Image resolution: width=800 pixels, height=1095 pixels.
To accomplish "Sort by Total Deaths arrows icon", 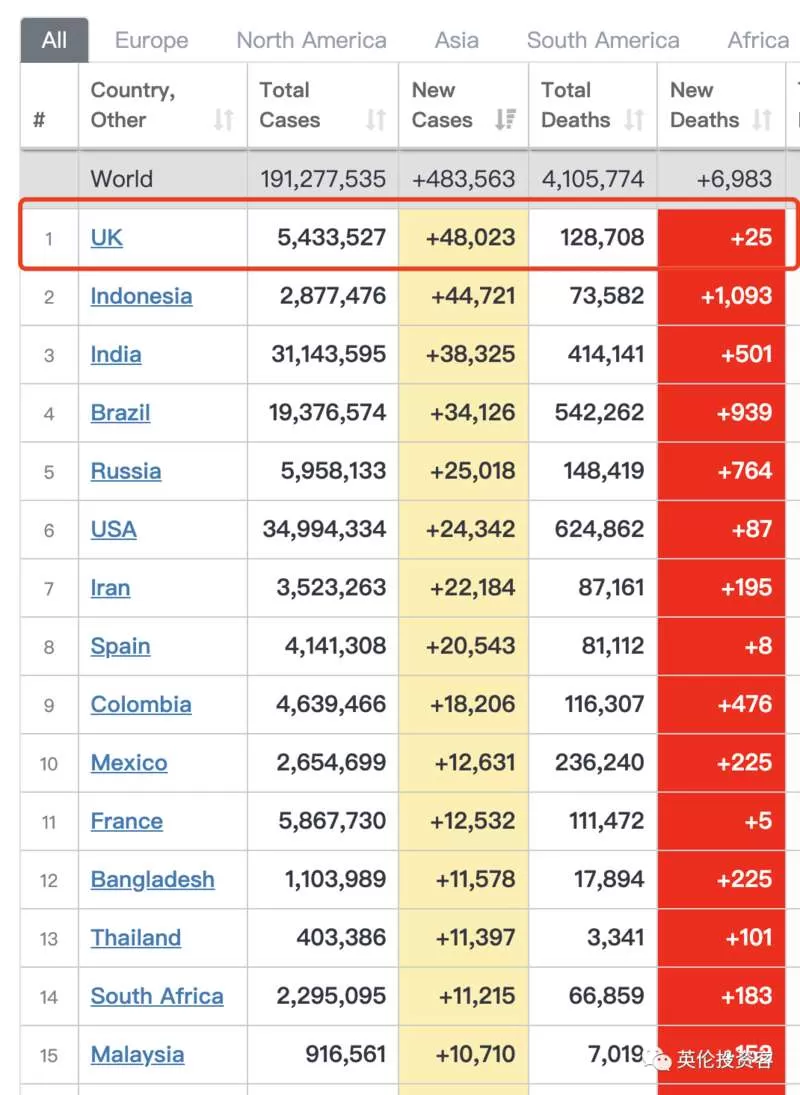I will (634, 120).
